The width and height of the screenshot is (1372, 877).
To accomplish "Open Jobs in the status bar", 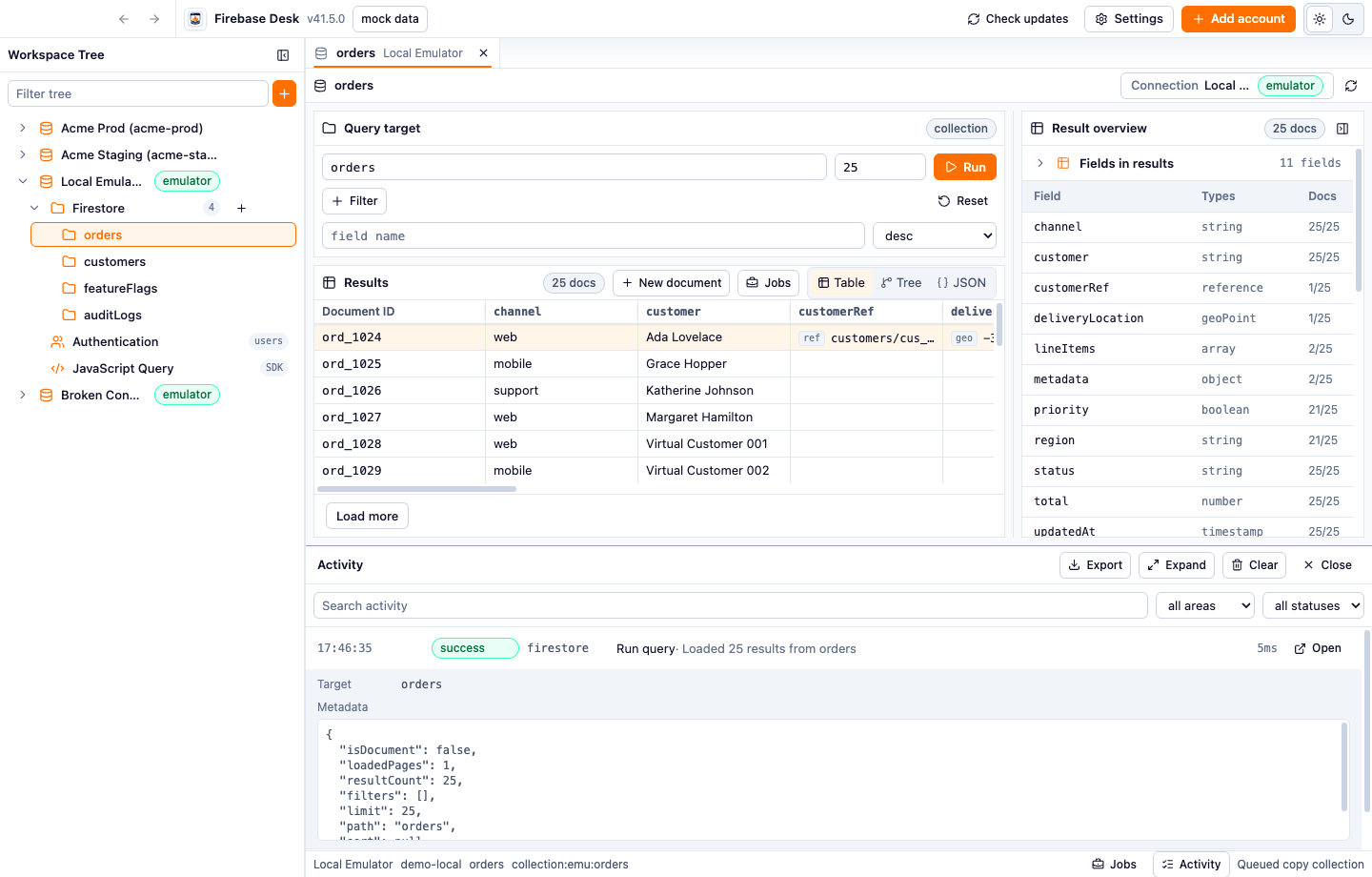I will (1115, 865).
